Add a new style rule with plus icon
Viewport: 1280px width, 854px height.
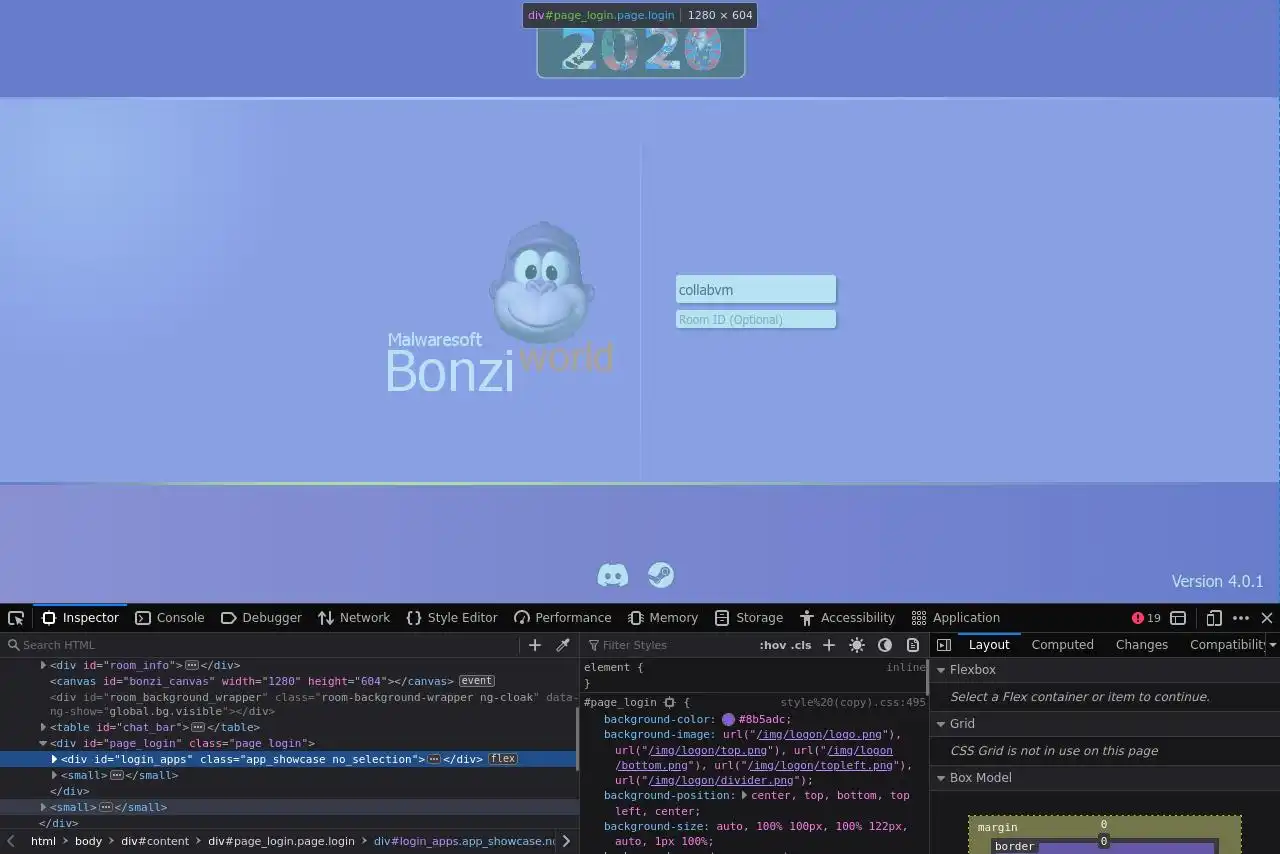click(828, 645)
